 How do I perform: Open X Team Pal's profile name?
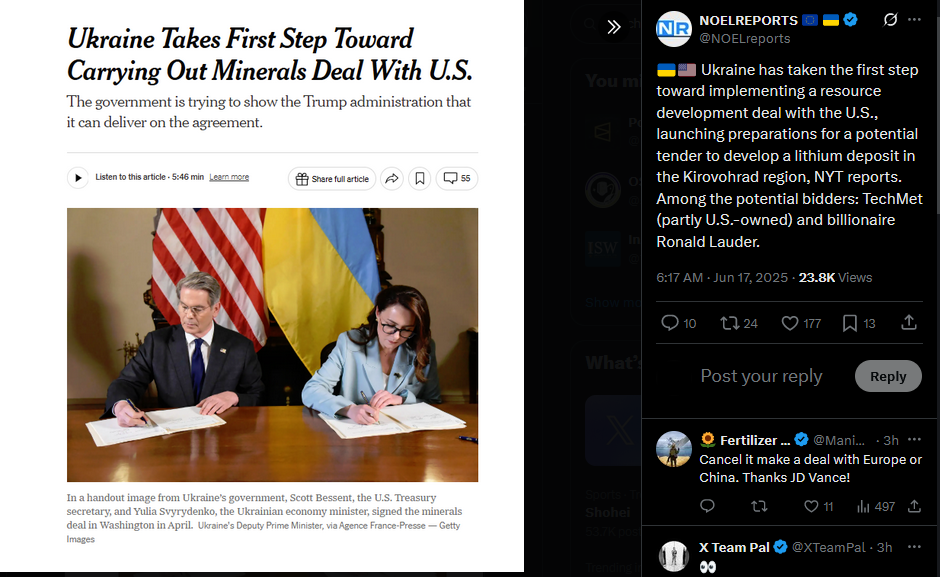pyautogui.click(x=734, y=547)
